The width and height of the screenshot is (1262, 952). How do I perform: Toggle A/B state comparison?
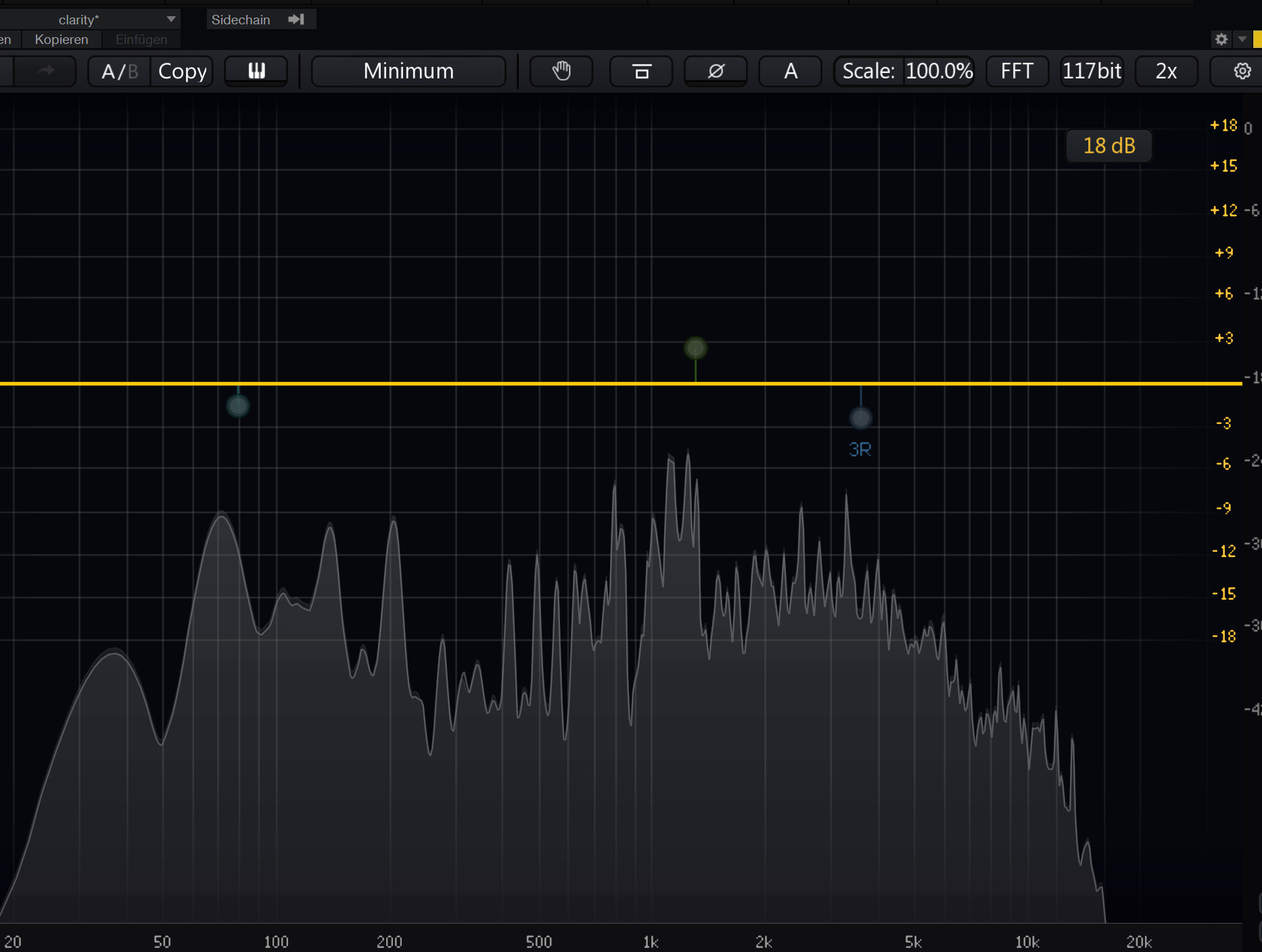pyautogui.click(x=119, y=71)
